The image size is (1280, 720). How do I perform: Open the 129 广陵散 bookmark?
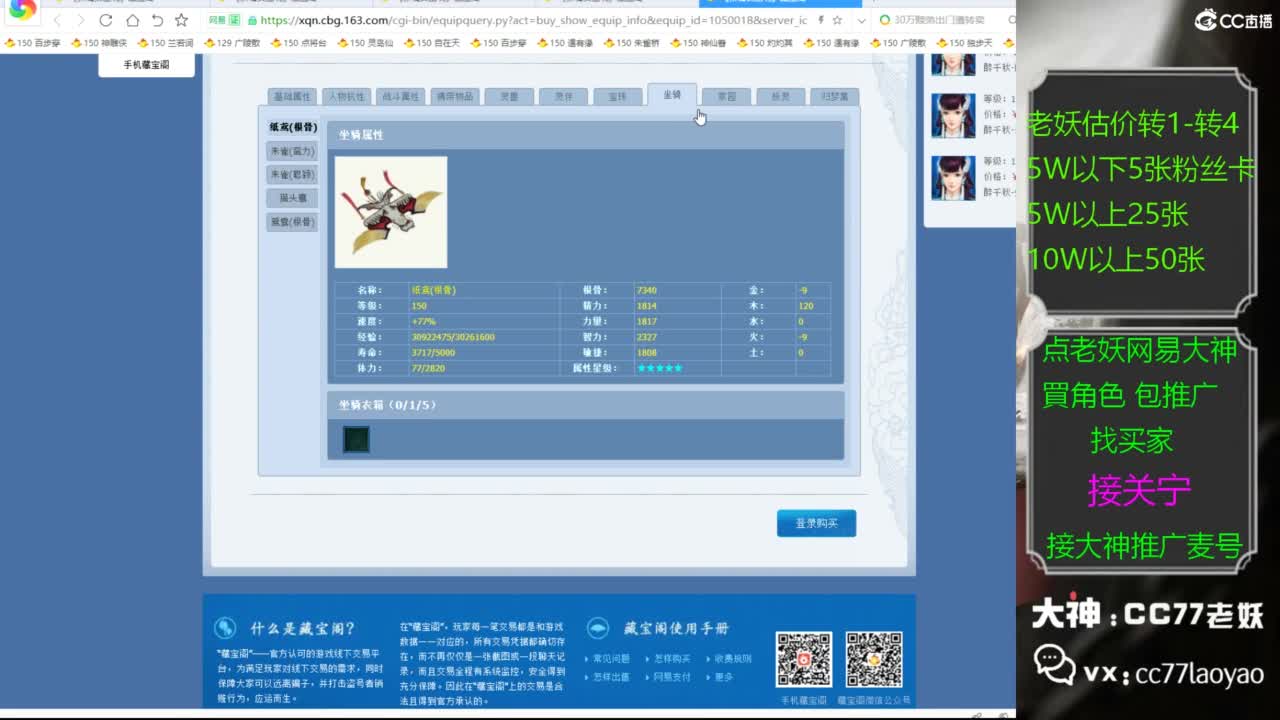point(232,43)
